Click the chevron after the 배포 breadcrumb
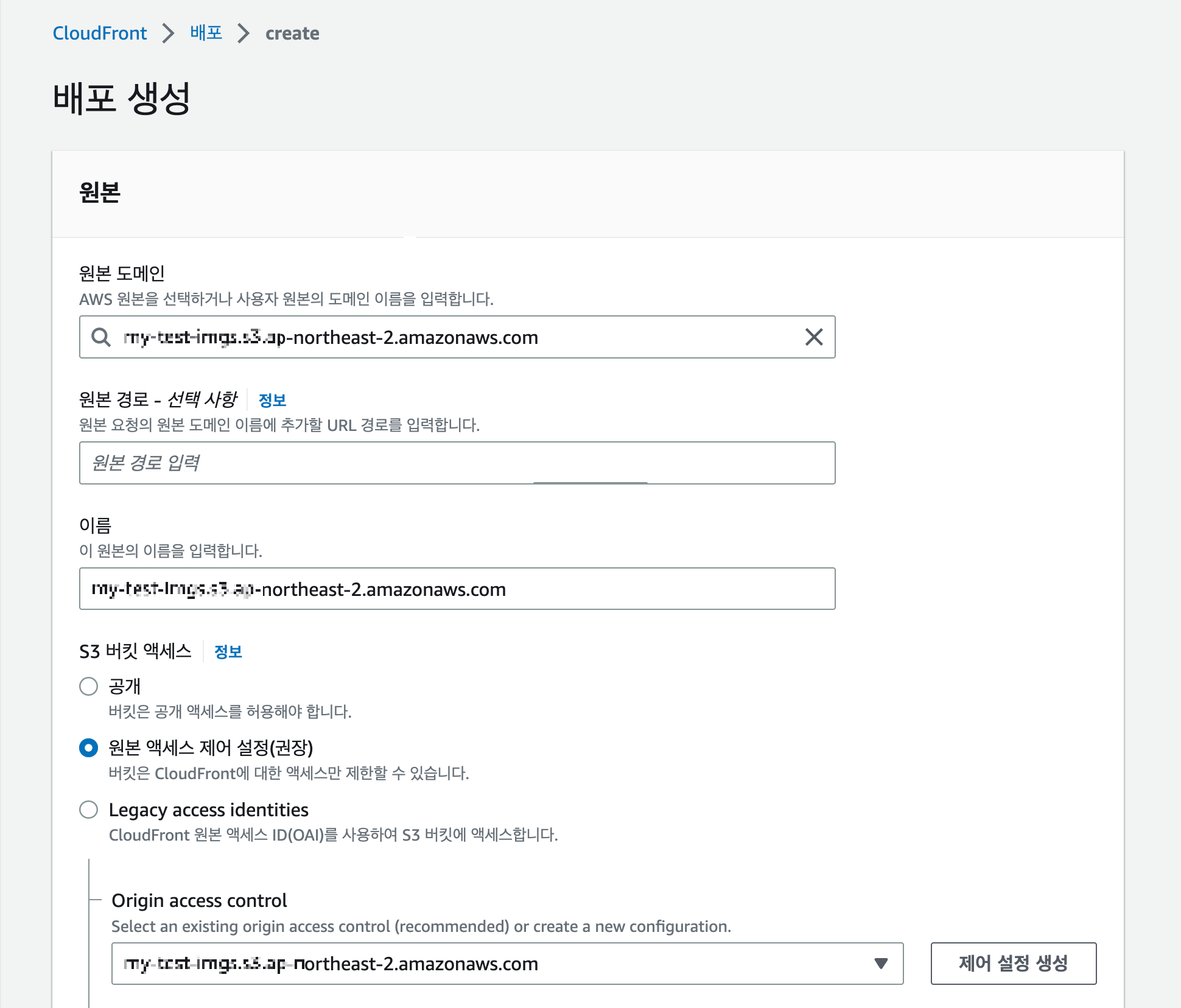The width and height of the screenshot is (1181, 1008). pos(244,33)
